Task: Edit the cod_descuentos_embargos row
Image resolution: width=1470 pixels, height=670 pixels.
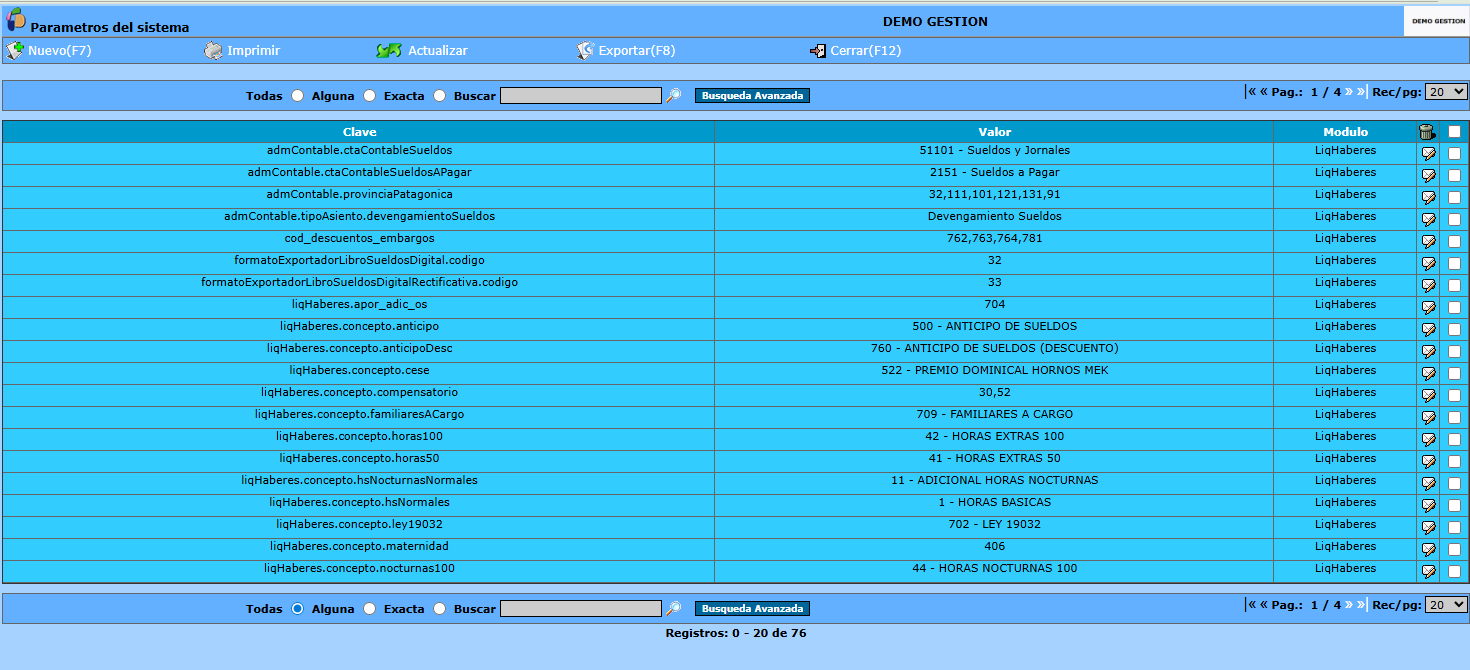Action: point(1428,242)
